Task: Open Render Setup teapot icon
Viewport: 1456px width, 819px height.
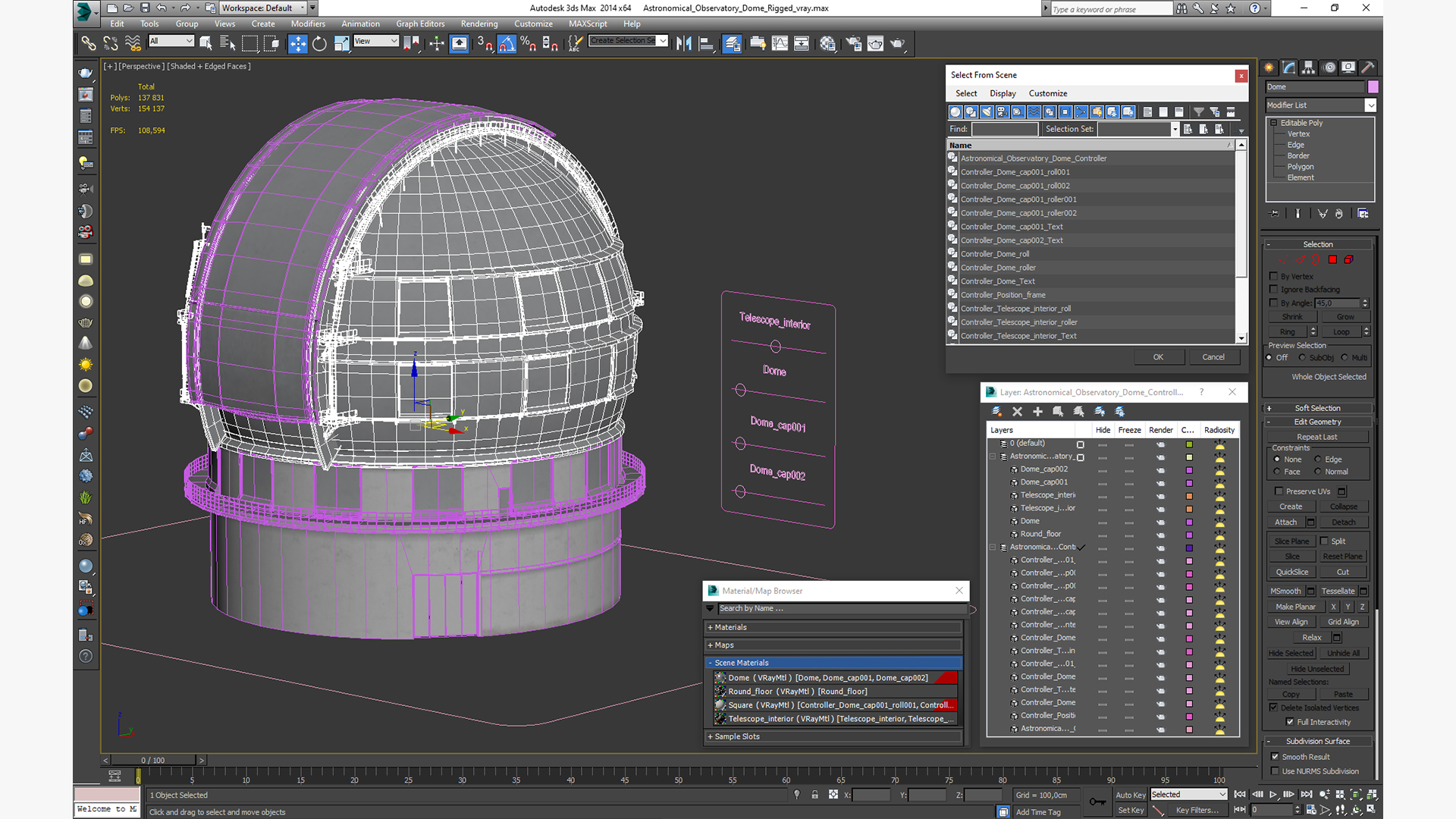Action: (854, 43)
